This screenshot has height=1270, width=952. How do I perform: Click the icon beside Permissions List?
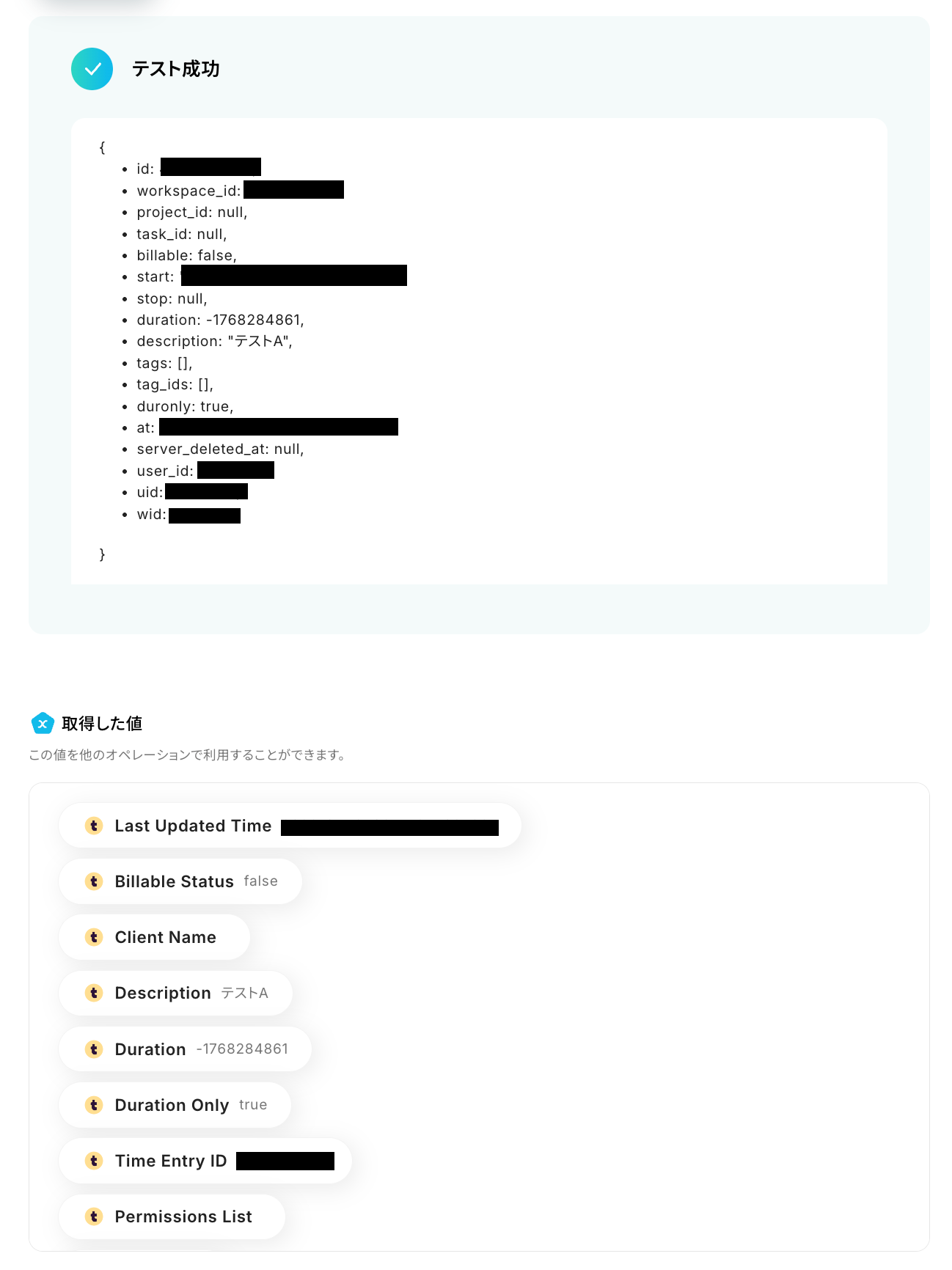pos(94,1216)
